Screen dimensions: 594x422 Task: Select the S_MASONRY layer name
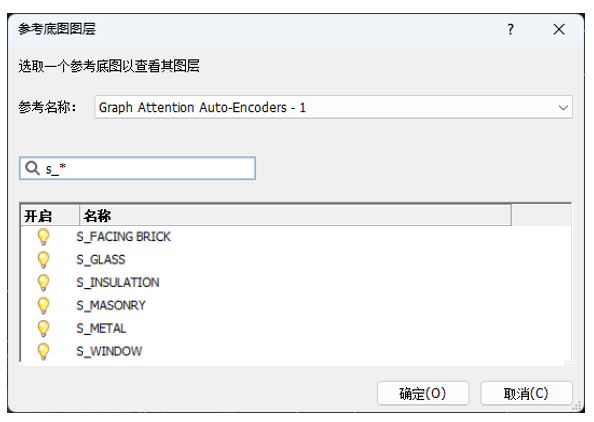click(111, 306)
